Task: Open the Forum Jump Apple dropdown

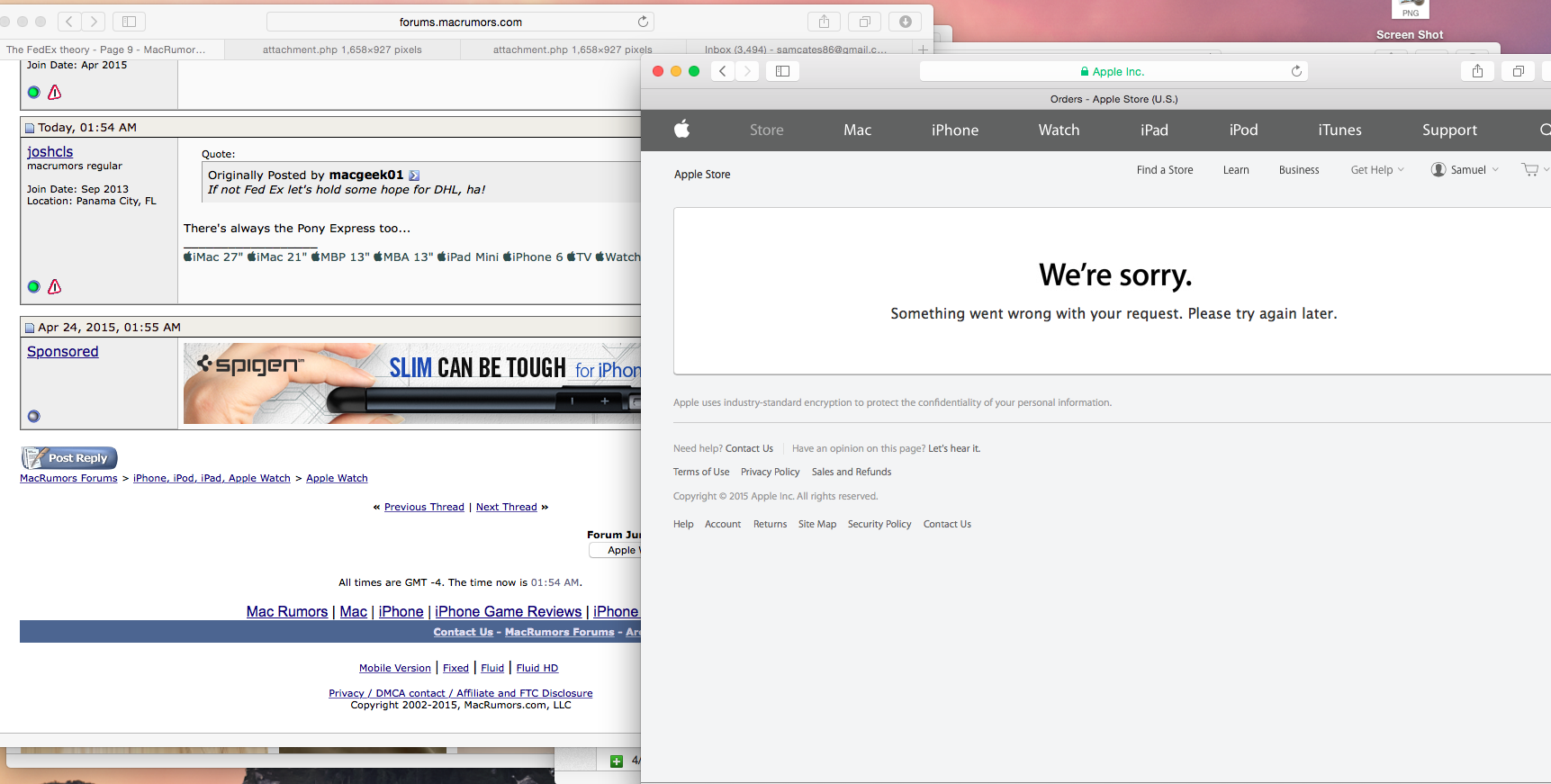Action: click(x=616, y=550)
